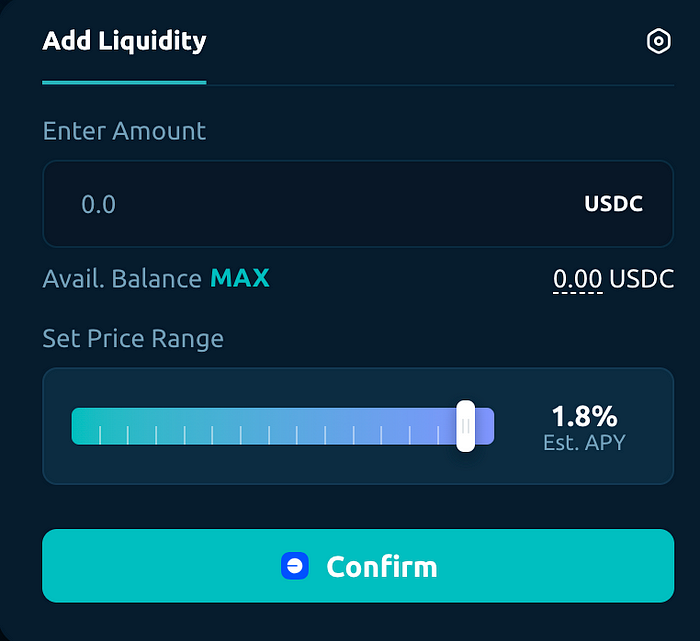Click the blue wallet icon on Confirm

click(x=295, y=566)
